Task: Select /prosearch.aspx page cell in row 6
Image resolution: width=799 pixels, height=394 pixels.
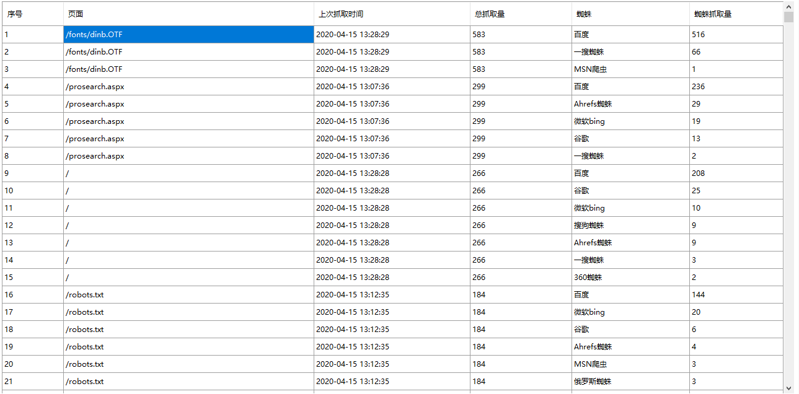Action: (x=189, y=121)
